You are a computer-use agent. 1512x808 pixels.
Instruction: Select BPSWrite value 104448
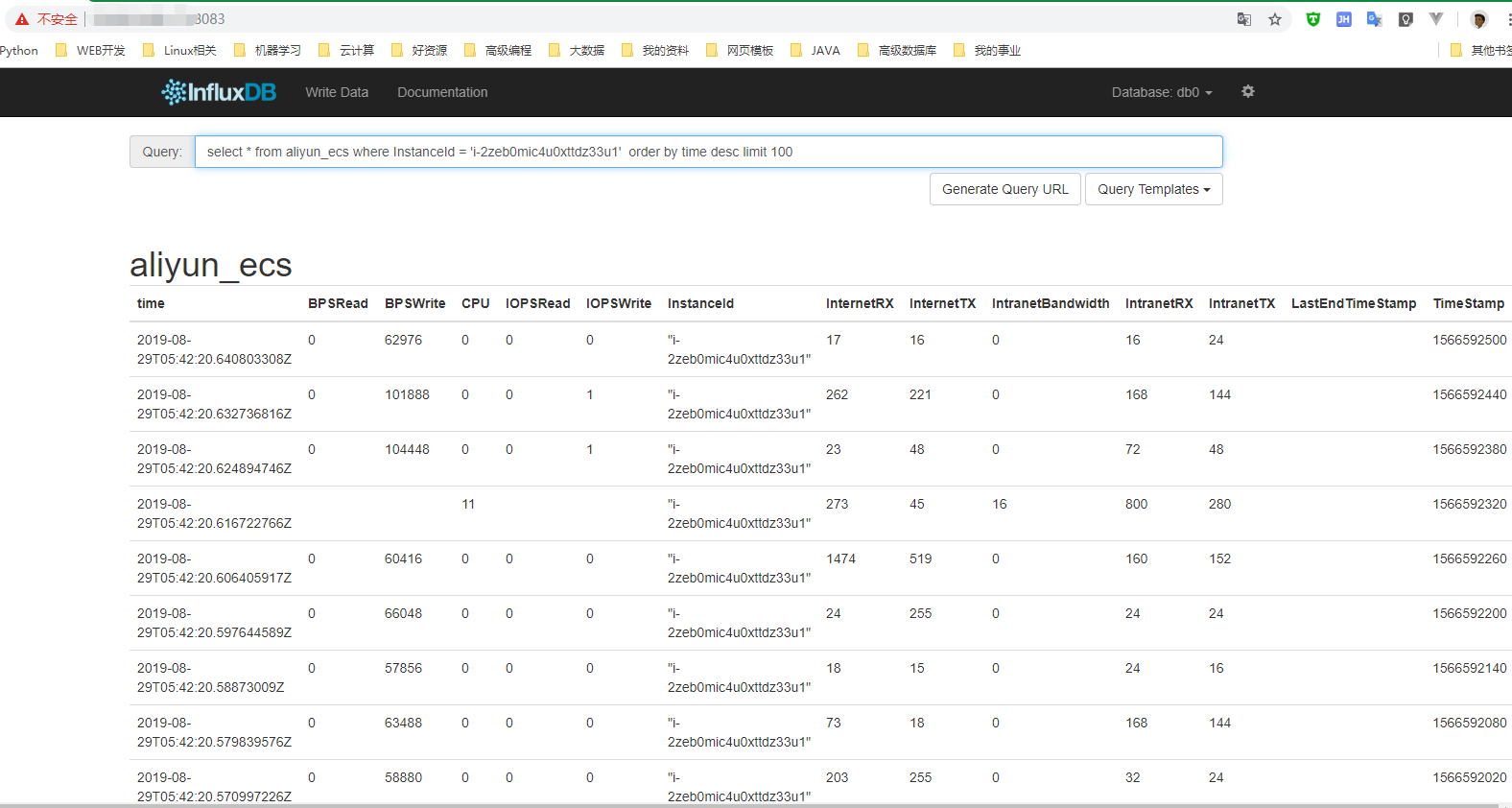407,449
